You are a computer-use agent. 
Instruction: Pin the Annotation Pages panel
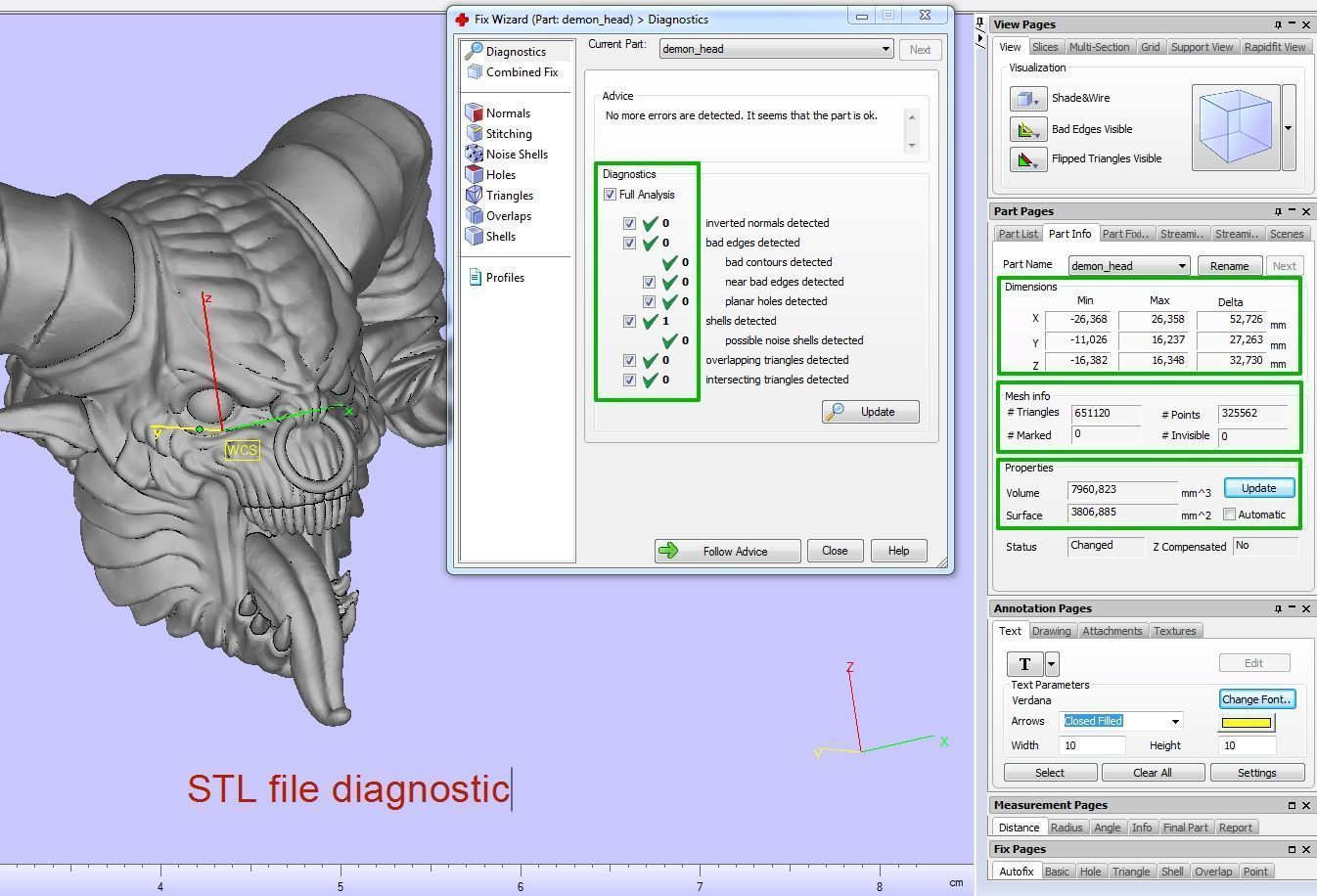[1277, 608]
